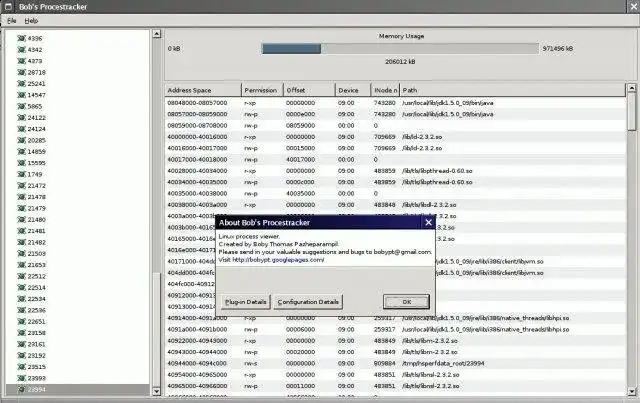Viewport: 640px width, 403px height.
Task: Select process 21479 in the list
Action: pos(36,208)
